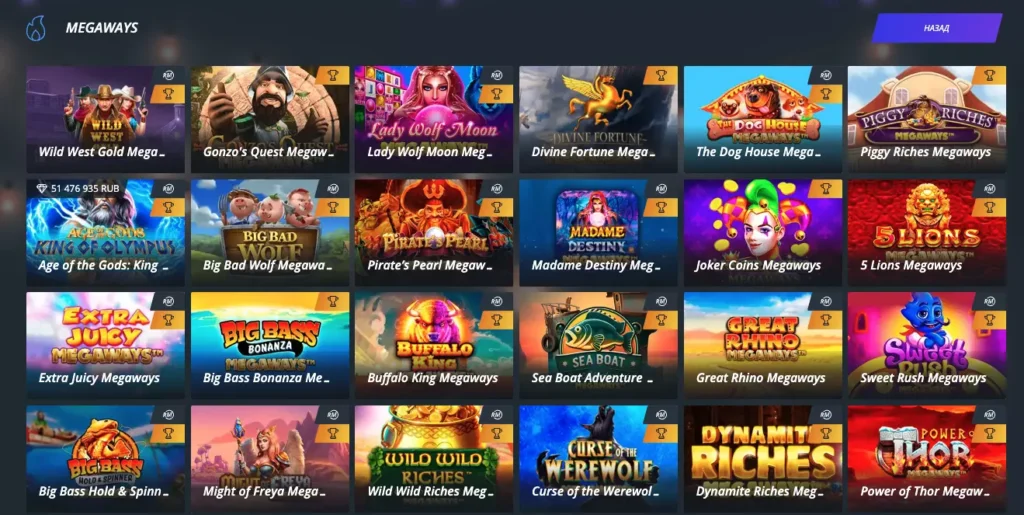
Task: Open Curse of the Werewolf game
Action: [598, 459]
